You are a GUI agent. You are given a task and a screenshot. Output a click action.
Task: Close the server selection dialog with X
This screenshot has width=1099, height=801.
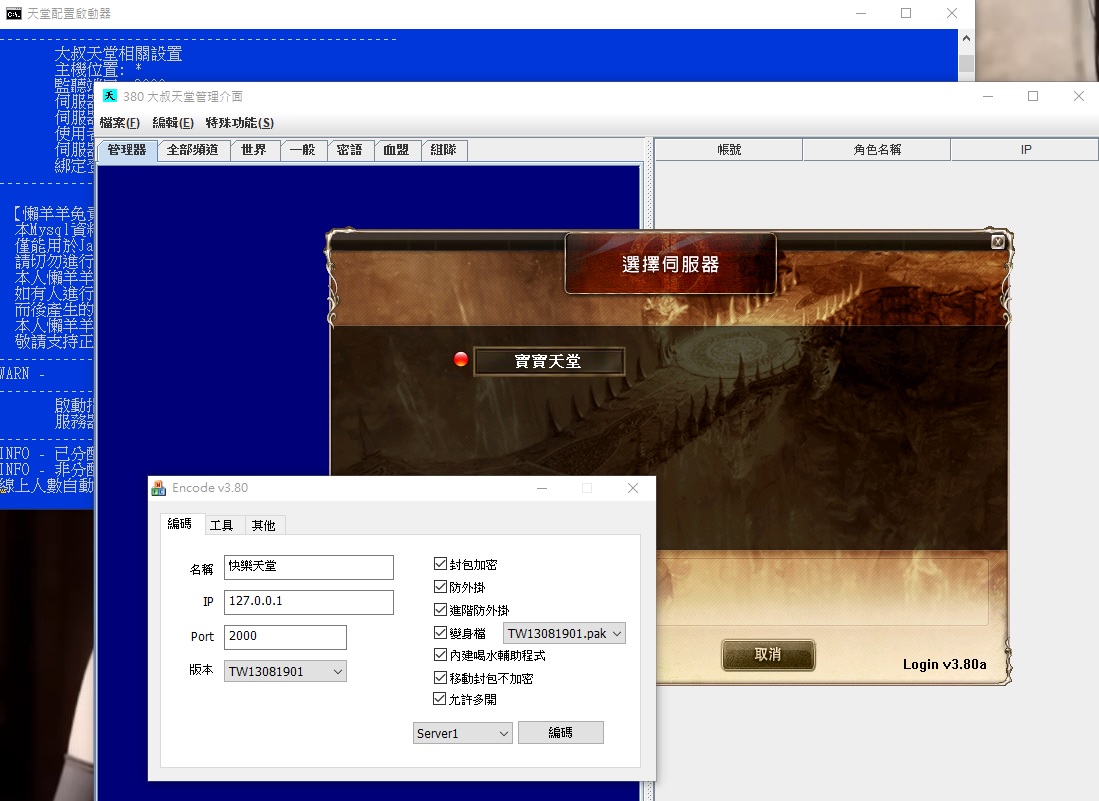tap(998, 242)
